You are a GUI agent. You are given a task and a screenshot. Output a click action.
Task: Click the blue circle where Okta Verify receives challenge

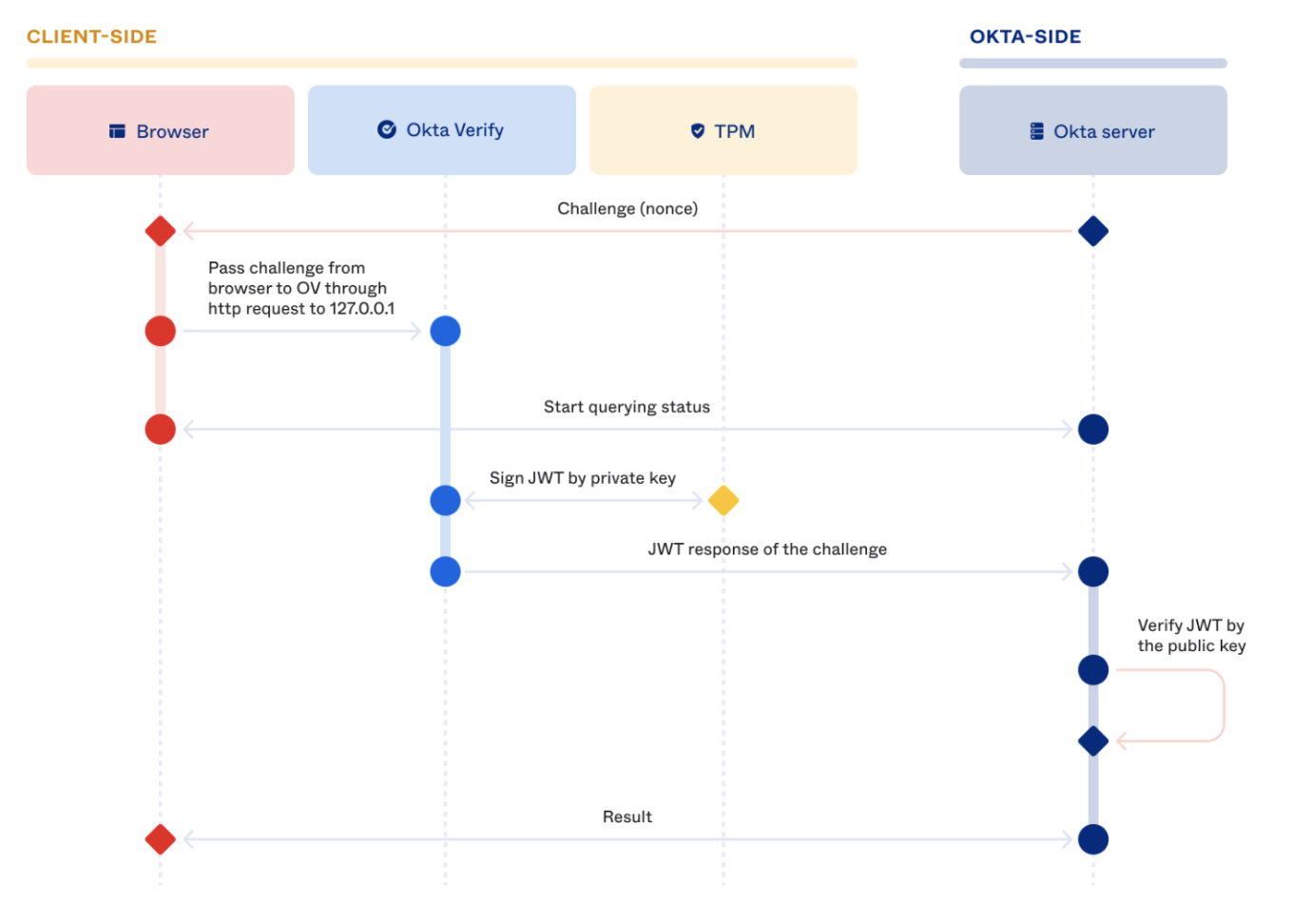pyautogui.click(x=445, y=331)
